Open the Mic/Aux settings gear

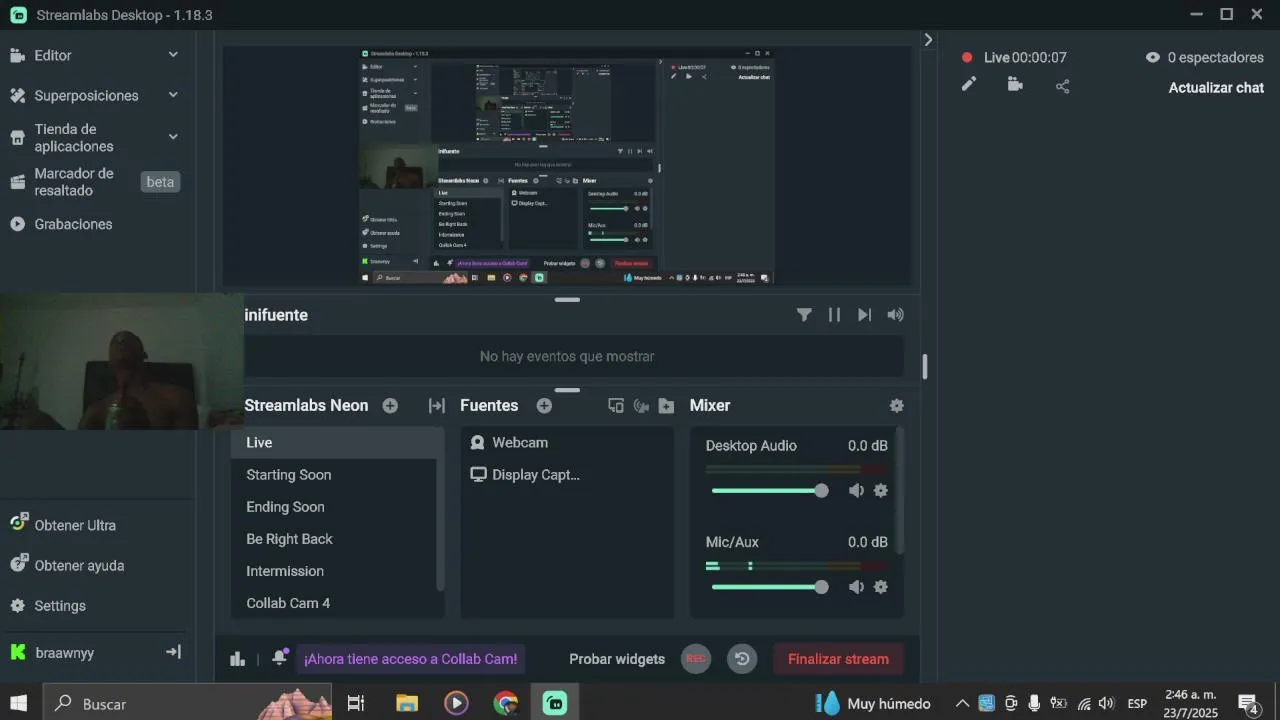[x=881, y=587]
